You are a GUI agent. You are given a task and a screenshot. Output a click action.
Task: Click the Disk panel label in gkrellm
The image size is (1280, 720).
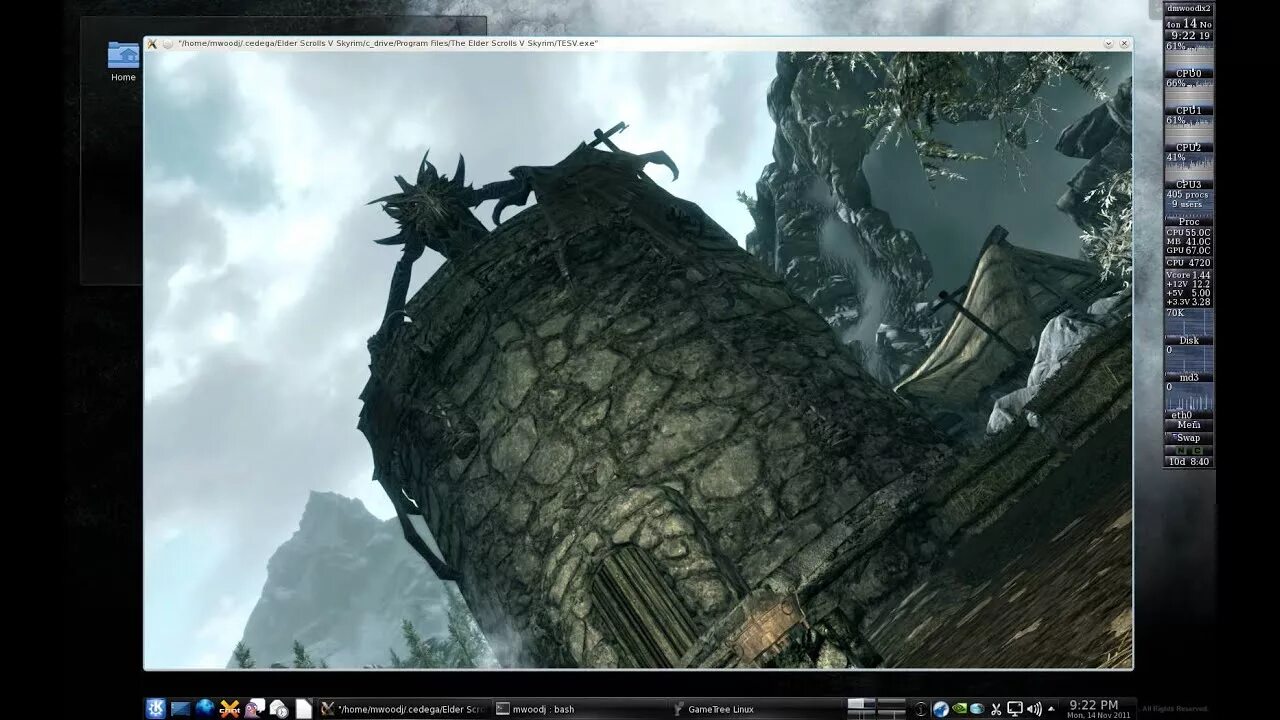click(x=1189, y=340)
